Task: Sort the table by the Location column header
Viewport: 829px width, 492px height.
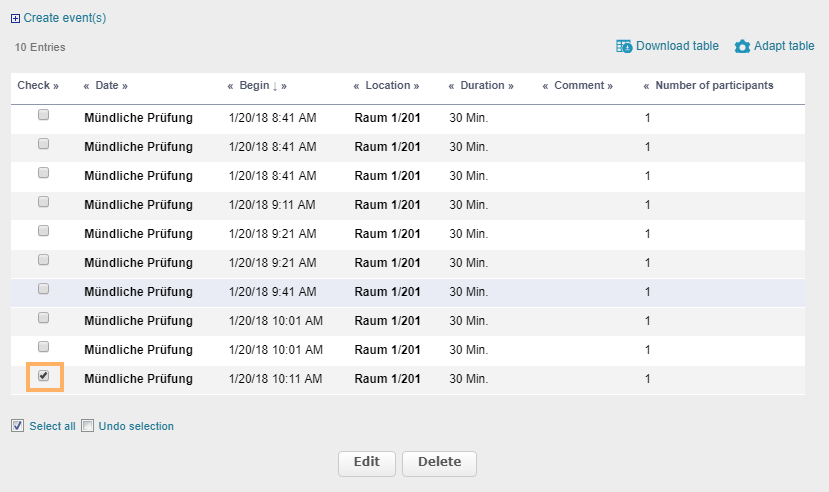Action: 387,86
